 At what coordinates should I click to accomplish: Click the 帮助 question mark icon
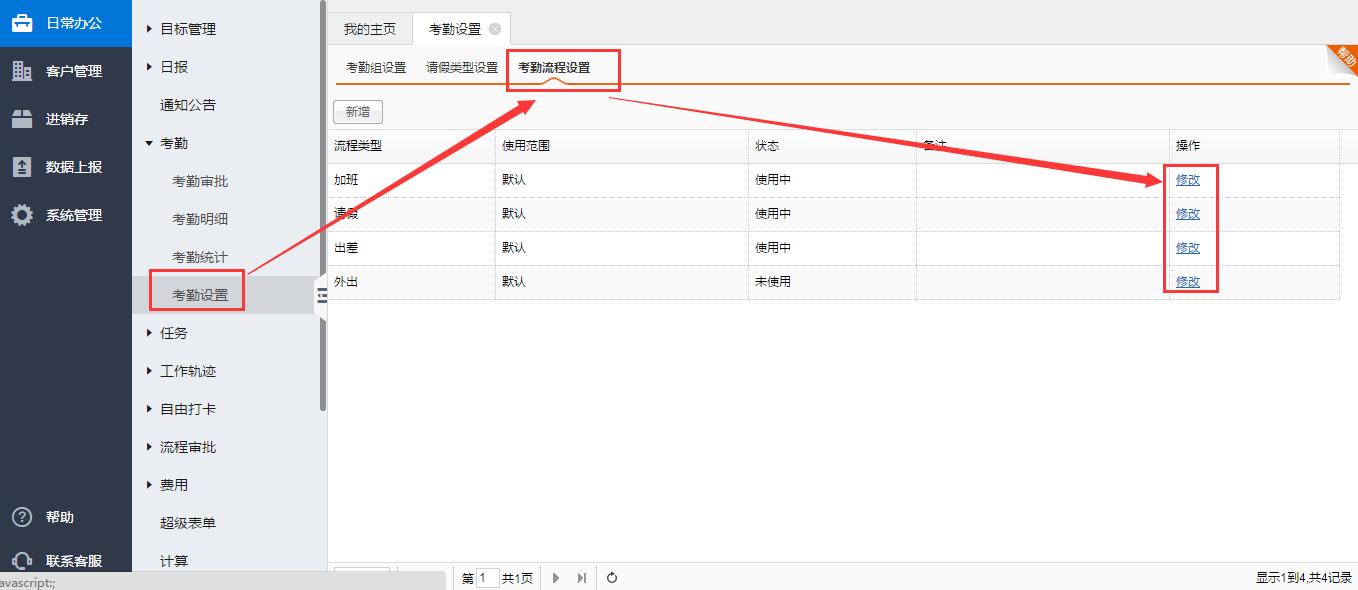(22, 517)
